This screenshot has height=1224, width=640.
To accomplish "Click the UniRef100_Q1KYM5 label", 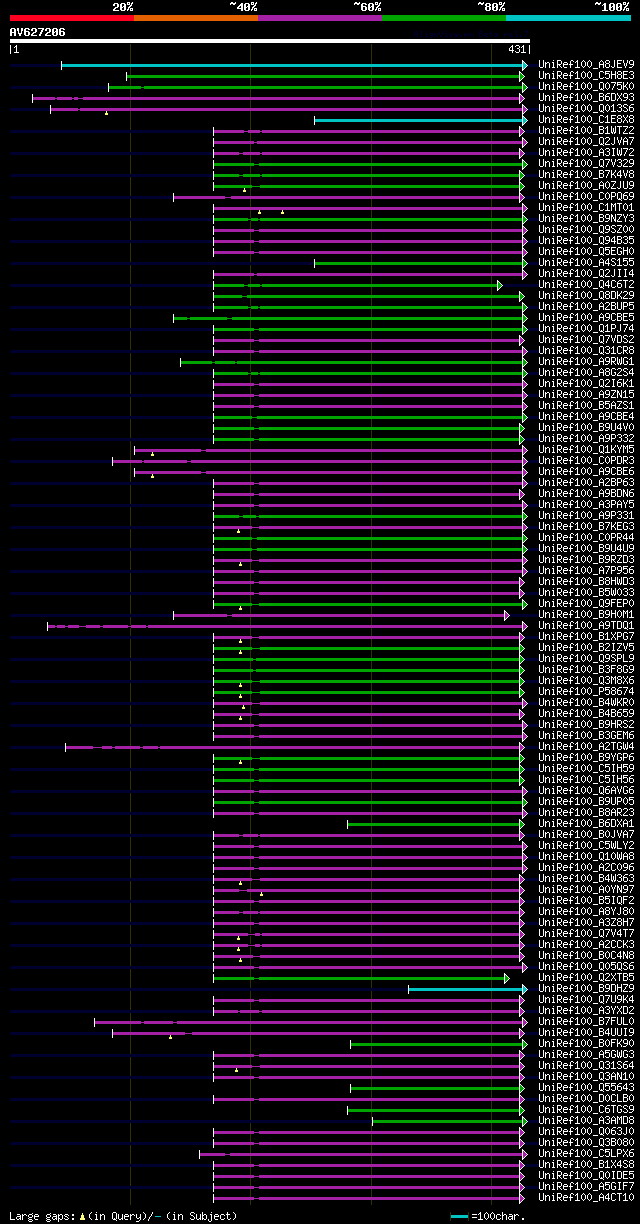I will 586,450.
